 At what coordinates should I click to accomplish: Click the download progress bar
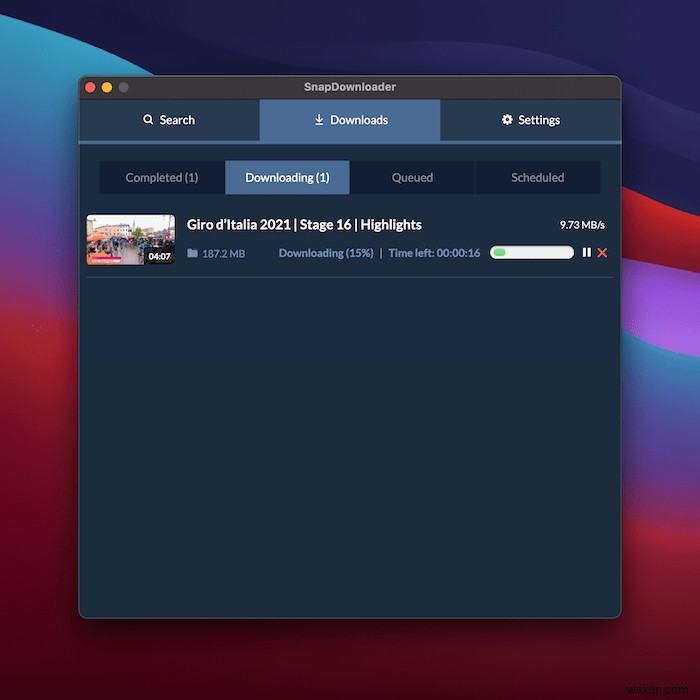coord(532,253)
